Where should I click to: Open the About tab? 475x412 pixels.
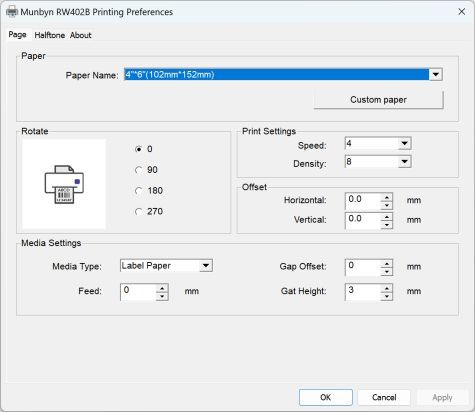[x=80, y=35]
